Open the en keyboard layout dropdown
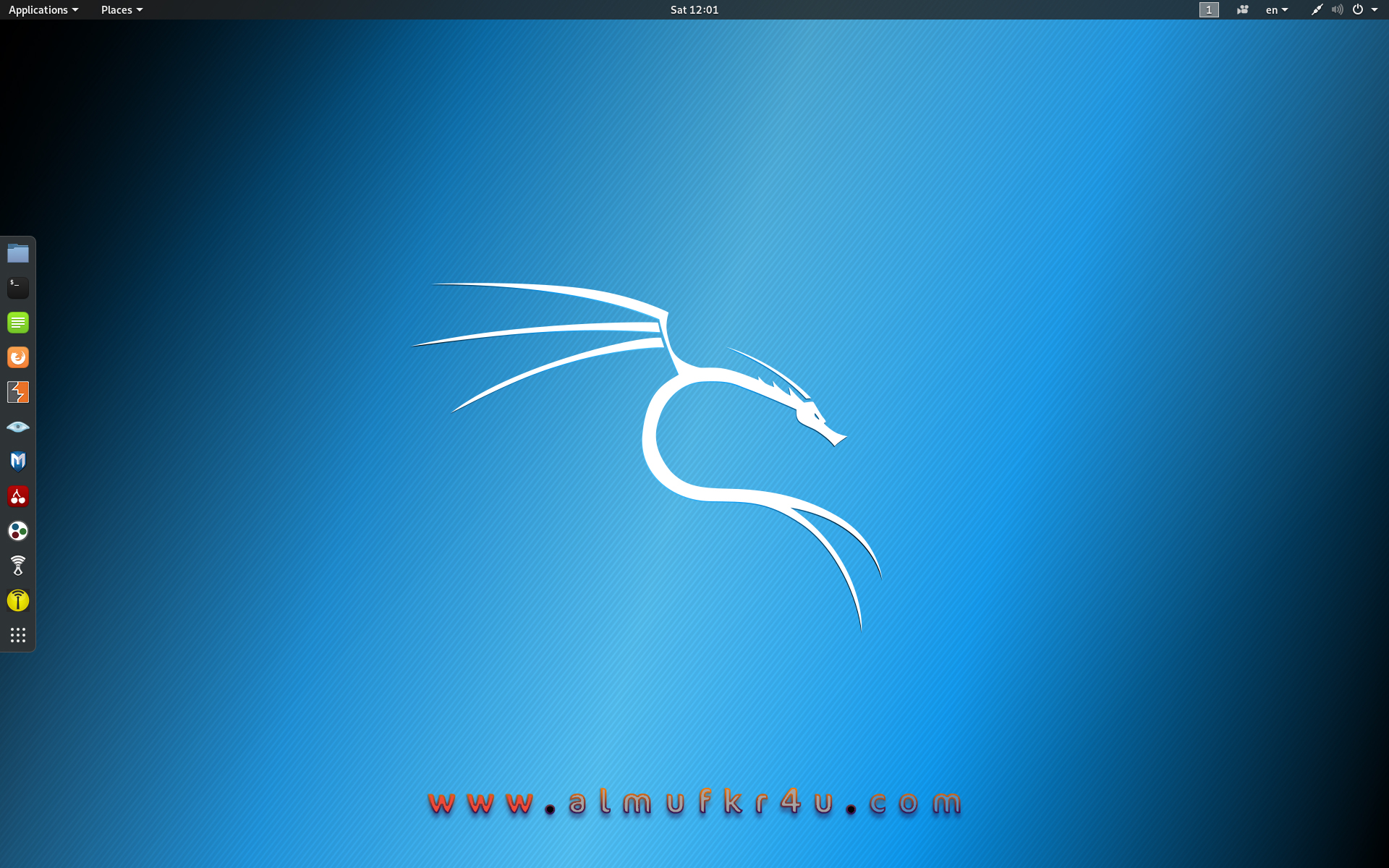This screenshot has height=868, width=1389. [1277, 9]
